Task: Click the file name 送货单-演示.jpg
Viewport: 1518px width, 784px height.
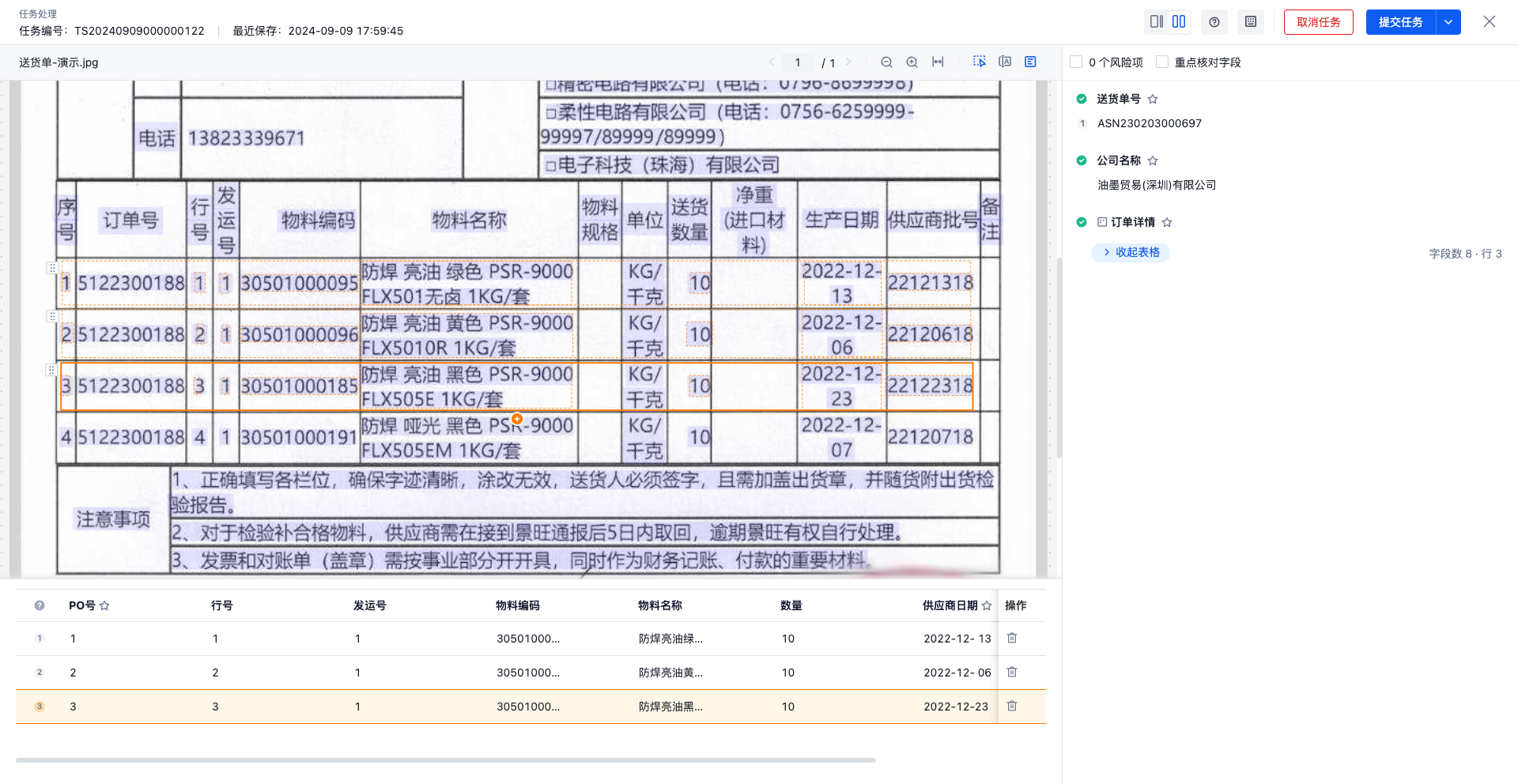Action: tap(59, 62)
